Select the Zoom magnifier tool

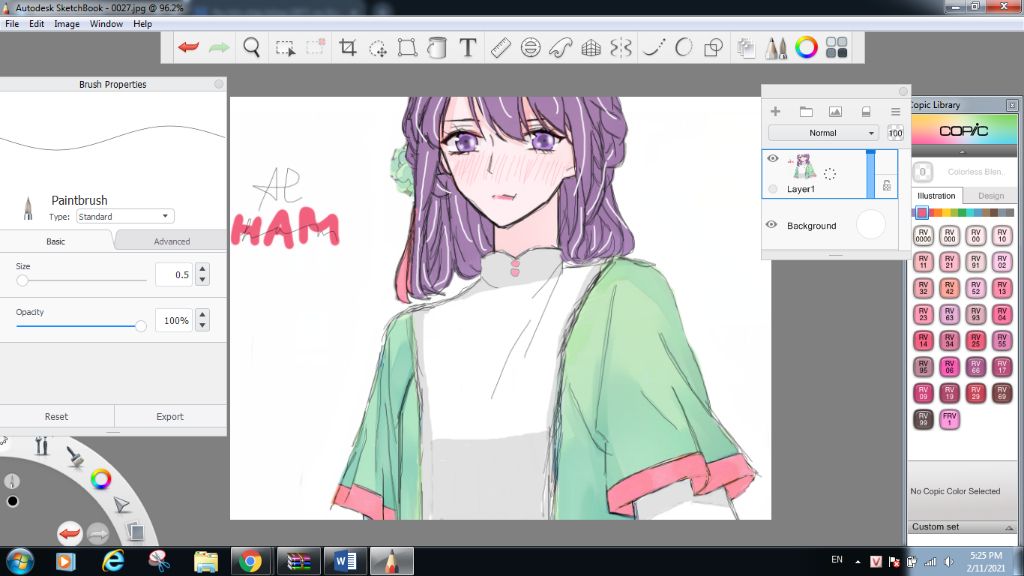(251, 47)
